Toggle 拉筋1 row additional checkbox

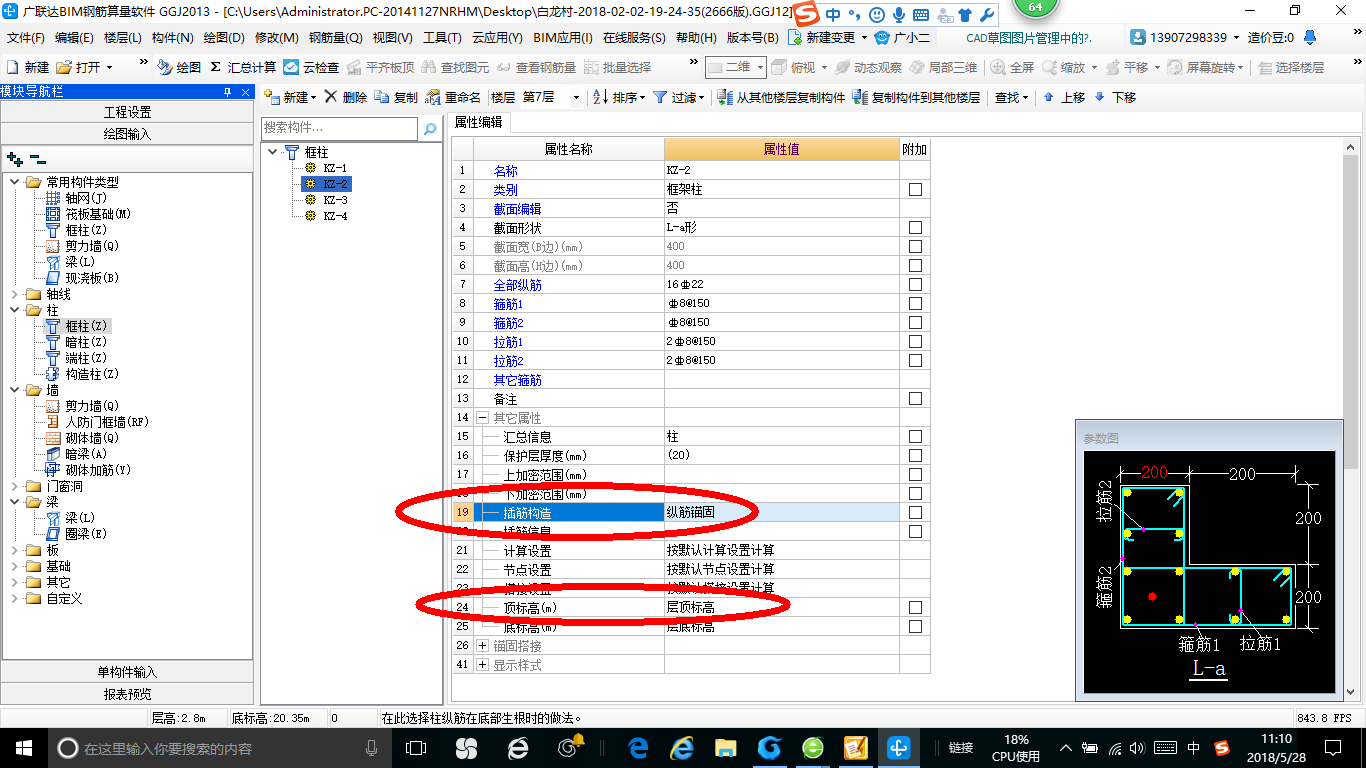pos(915,342)
